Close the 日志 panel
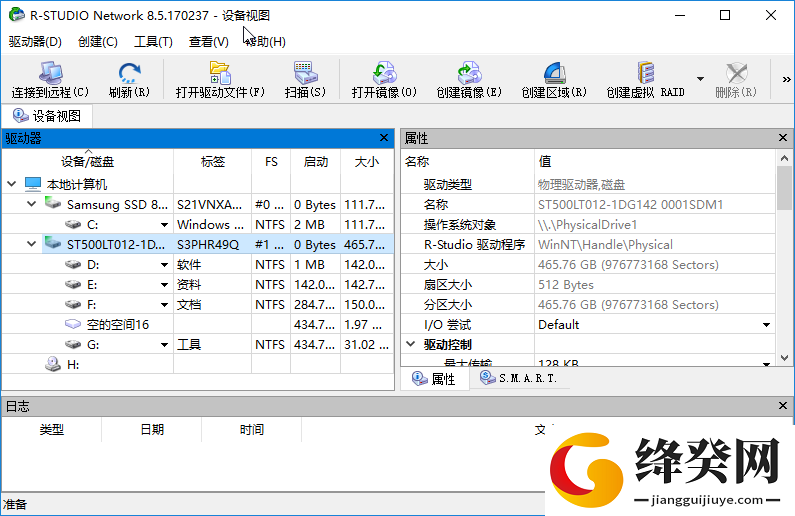Image resolution: width=795 pixels, height=516 pixels. click(783, 406)
